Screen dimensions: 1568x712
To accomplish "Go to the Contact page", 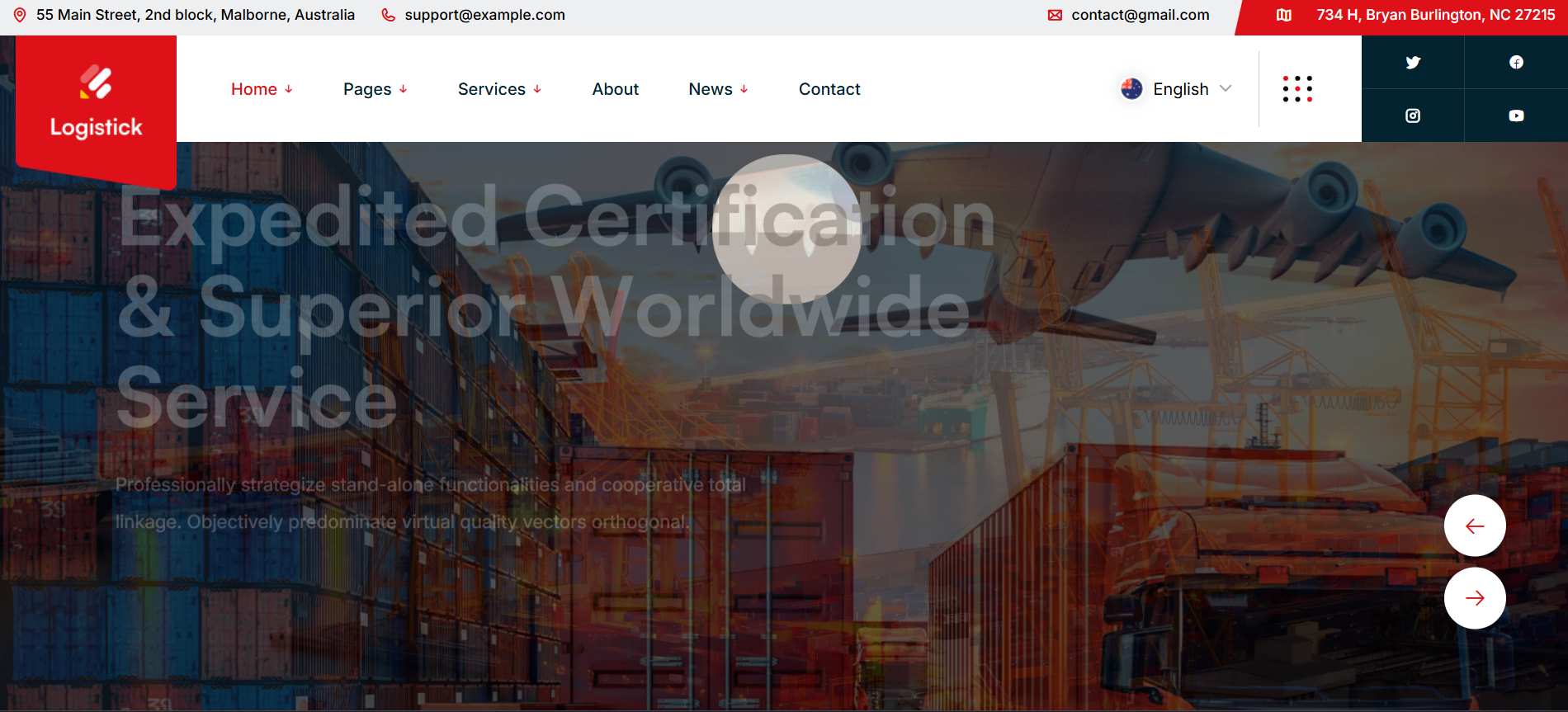I will pyautogui.click(x=829, y=89).
